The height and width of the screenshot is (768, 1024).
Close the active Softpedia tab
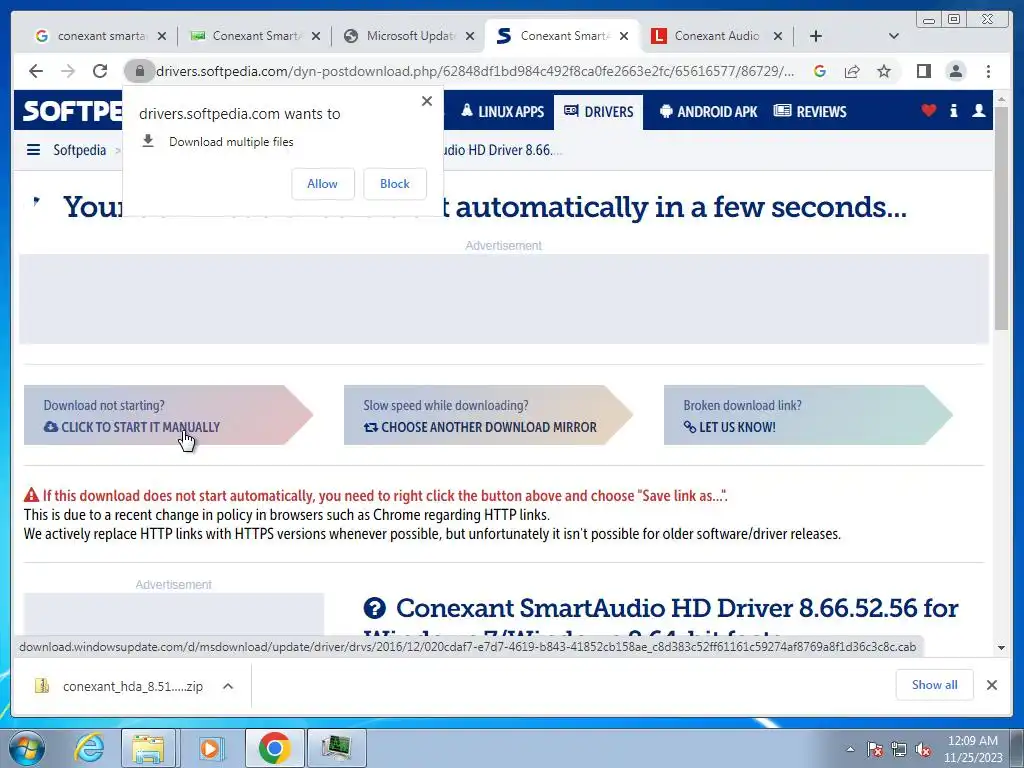[624, 36]
